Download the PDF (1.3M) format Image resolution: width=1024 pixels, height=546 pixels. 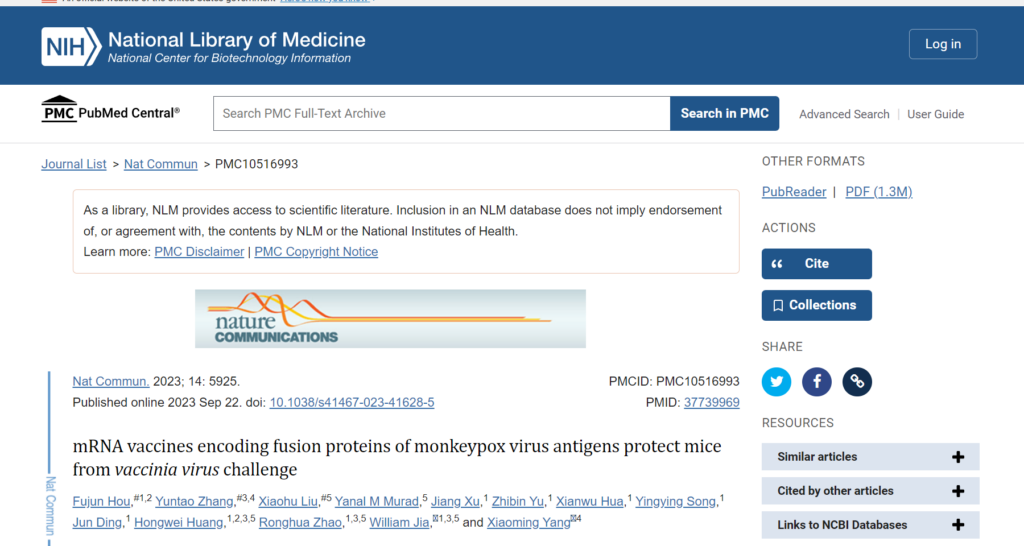878,192
